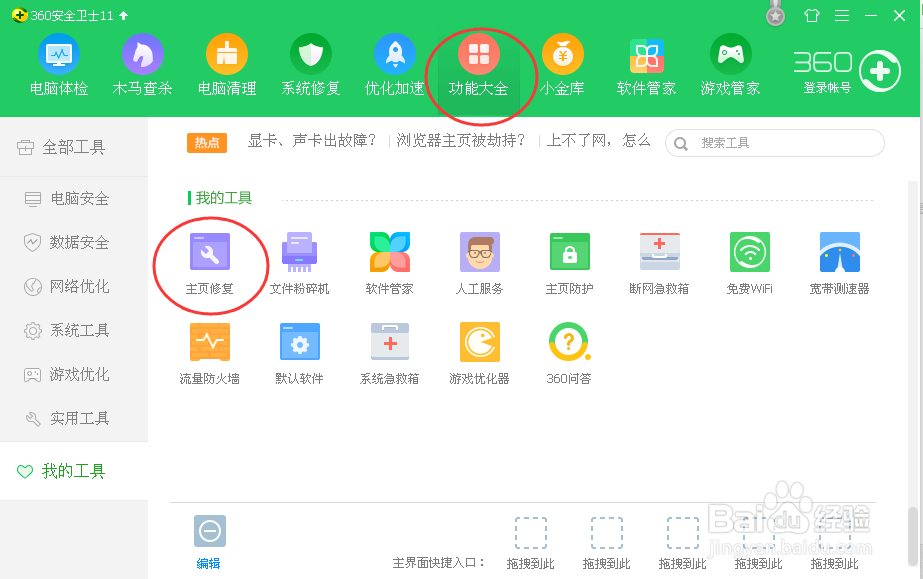The width and height of the screenshot is (923, 579).
Task: Launch 流量防火墙 traffic firewall
Action: (210, 354)
